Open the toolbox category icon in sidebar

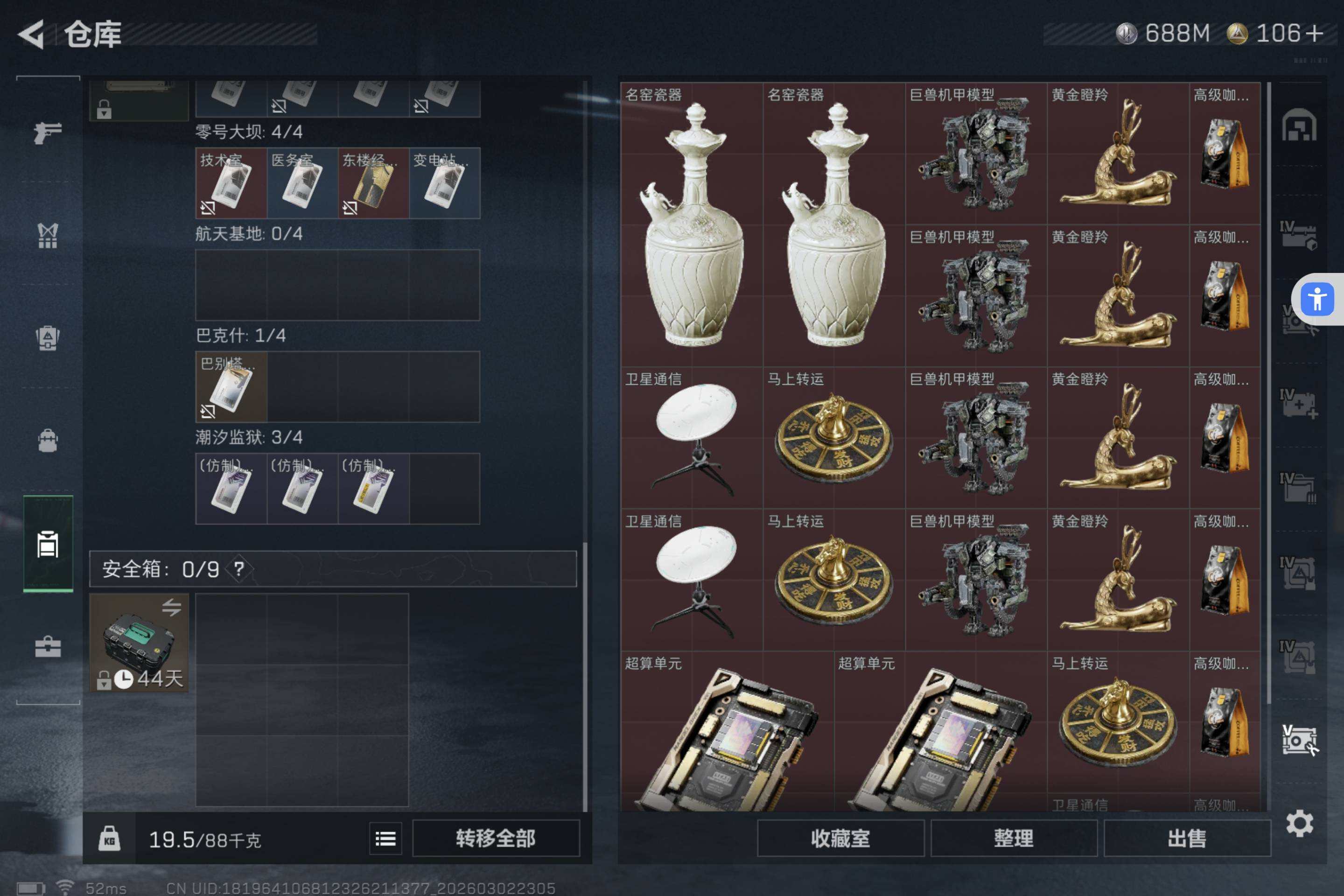[48, 646]
